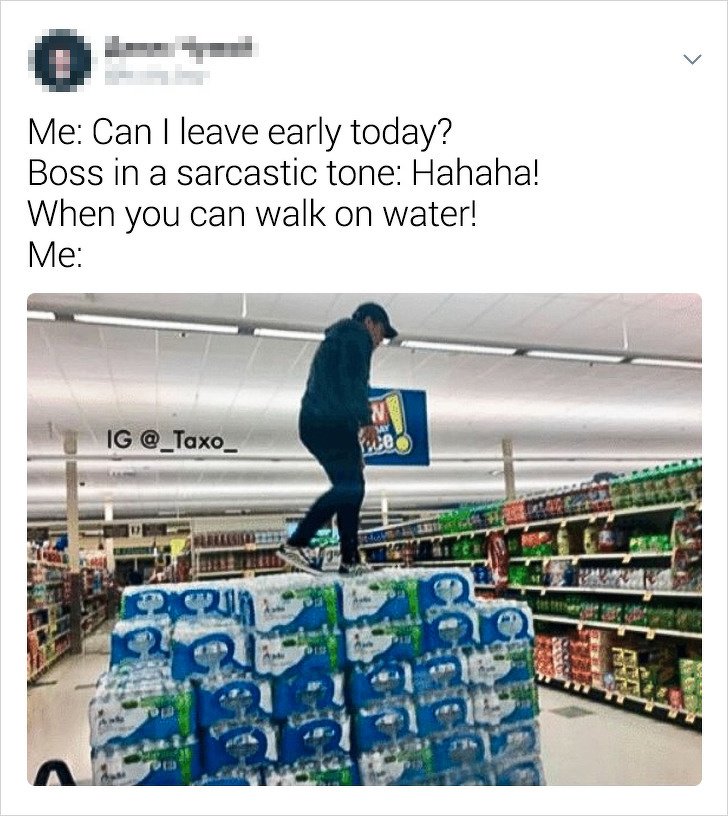Click the man's sneakers on the water
Screen dimensions: 728x816
point(321,561)
